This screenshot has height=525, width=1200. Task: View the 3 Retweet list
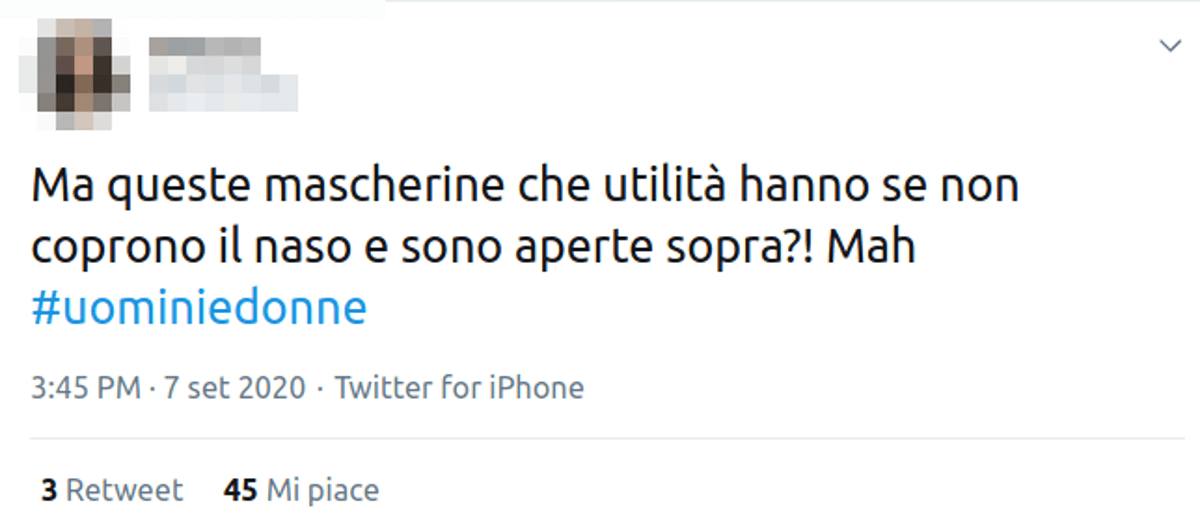pyautogui.click(x=111, y=491)
